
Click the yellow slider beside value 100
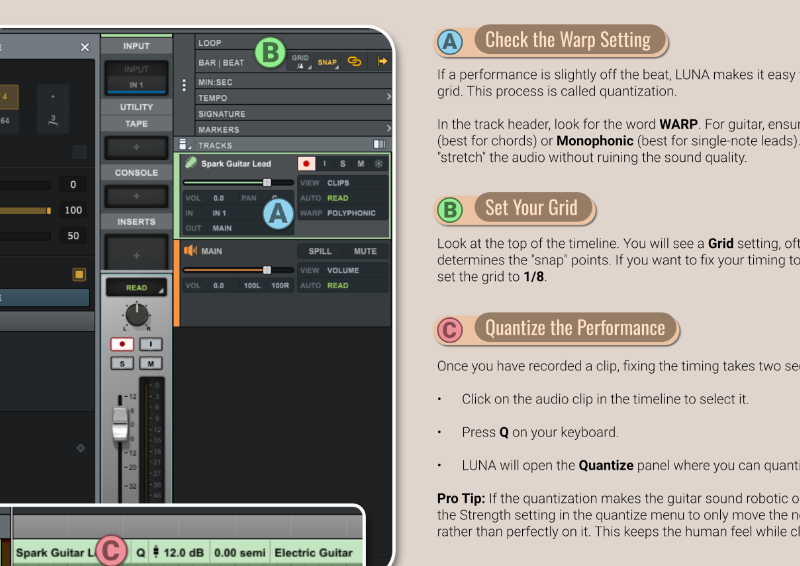coord(25,210)
